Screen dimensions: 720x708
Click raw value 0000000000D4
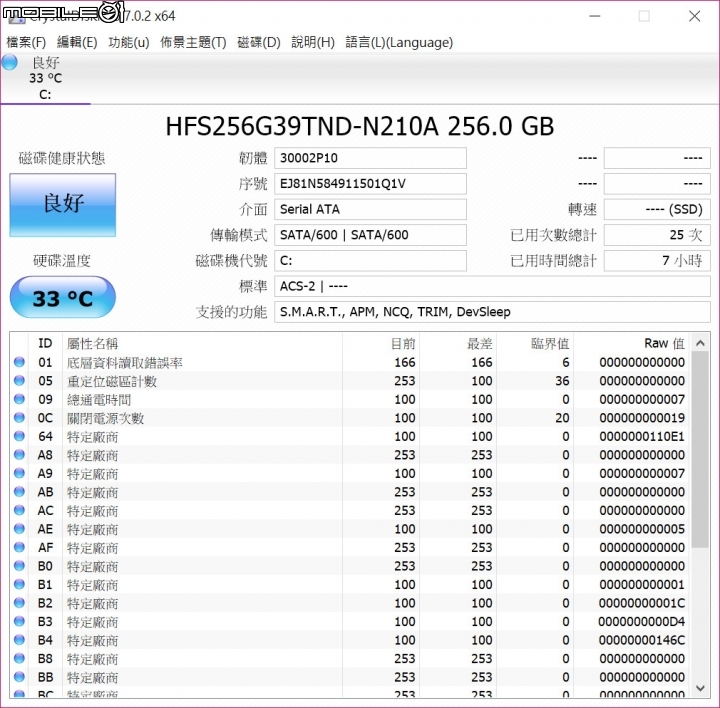[642, 621]
